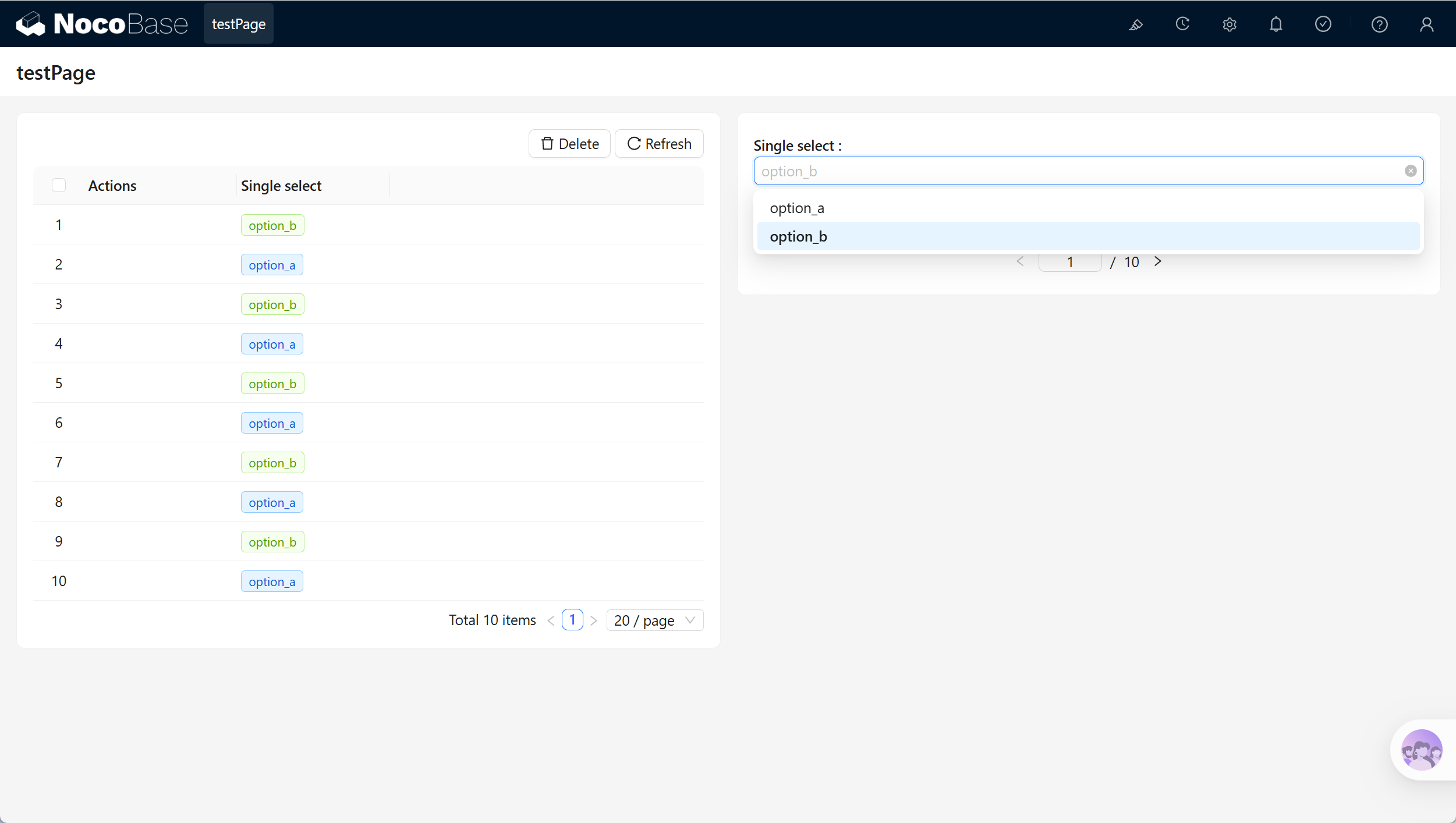Go to next record in form pager
Screen dimensions: 1456x823
(x=1158, y=261)
